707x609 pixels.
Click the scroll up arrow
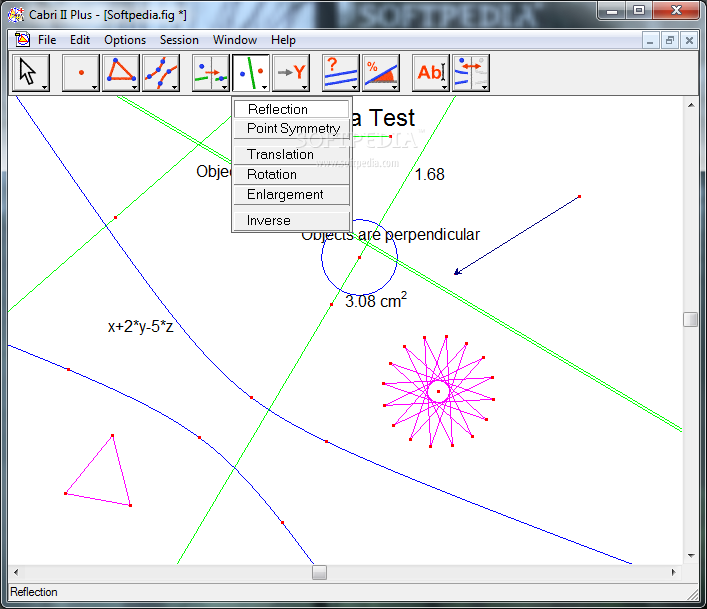click(691, 105)
